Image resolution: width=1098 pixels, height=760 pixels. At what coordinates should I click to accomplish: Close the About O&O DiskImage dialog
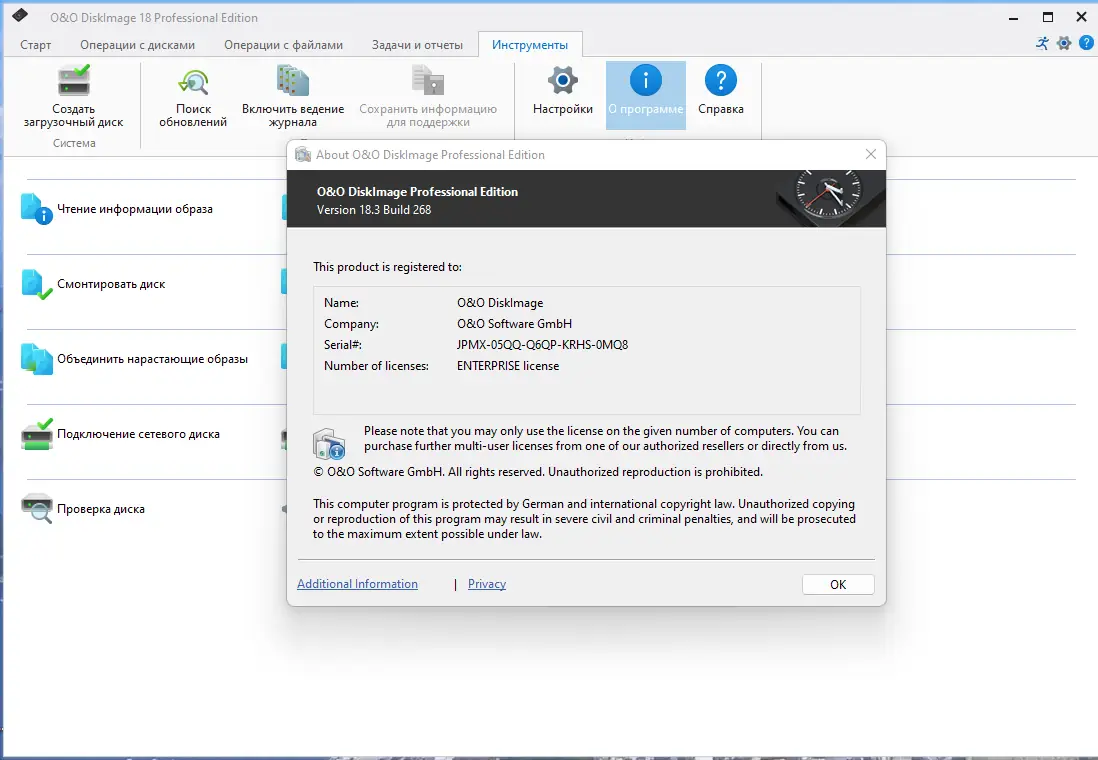(870, 154)
